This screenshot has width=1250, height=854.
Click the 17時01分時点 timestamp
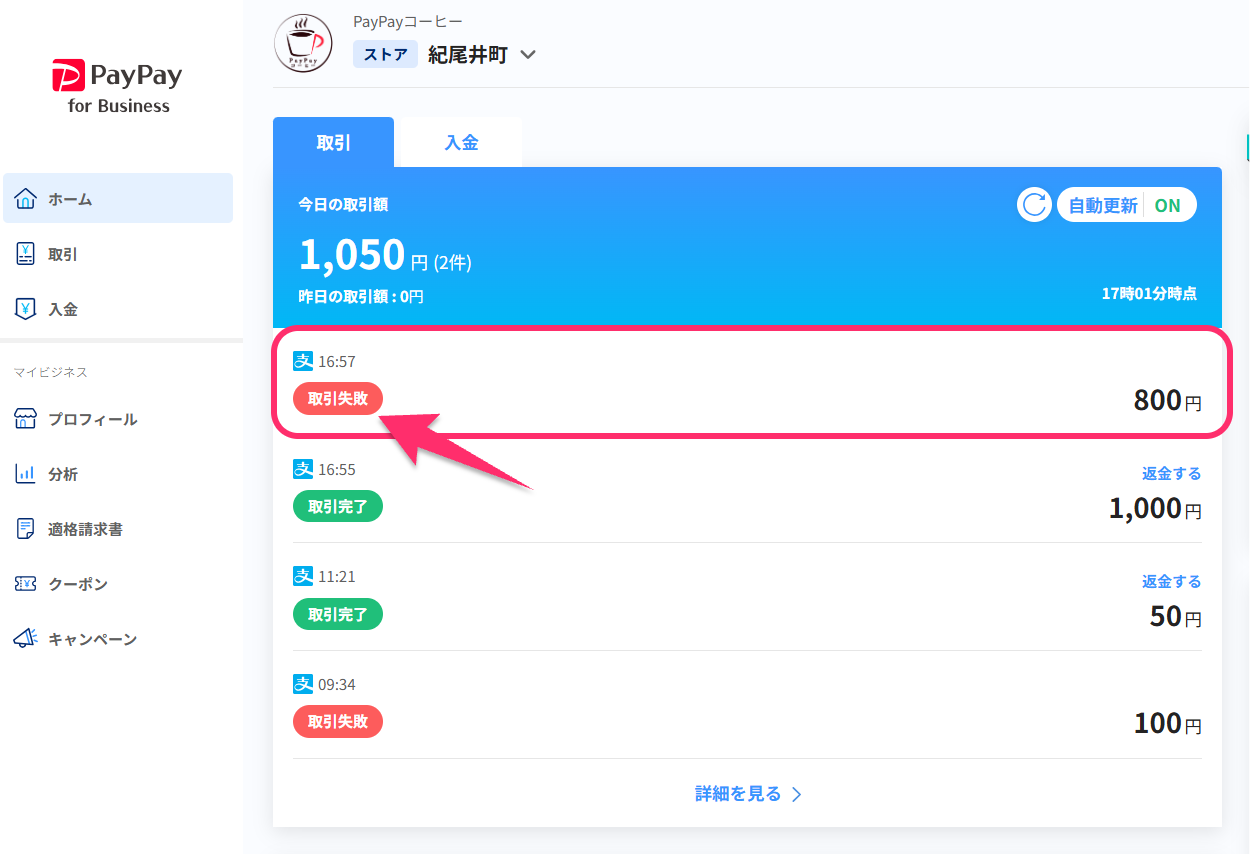(x=1149, y=293)
